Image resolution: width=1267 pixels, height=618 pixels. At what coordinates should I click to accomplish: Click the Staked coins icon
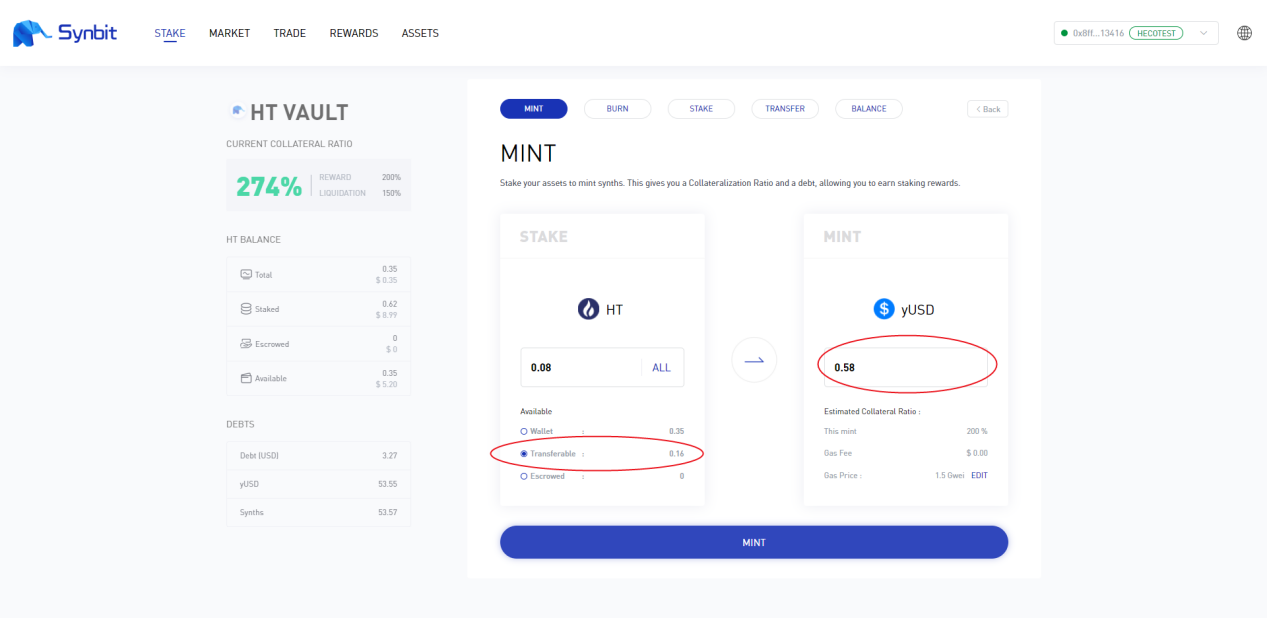point(246,309)
